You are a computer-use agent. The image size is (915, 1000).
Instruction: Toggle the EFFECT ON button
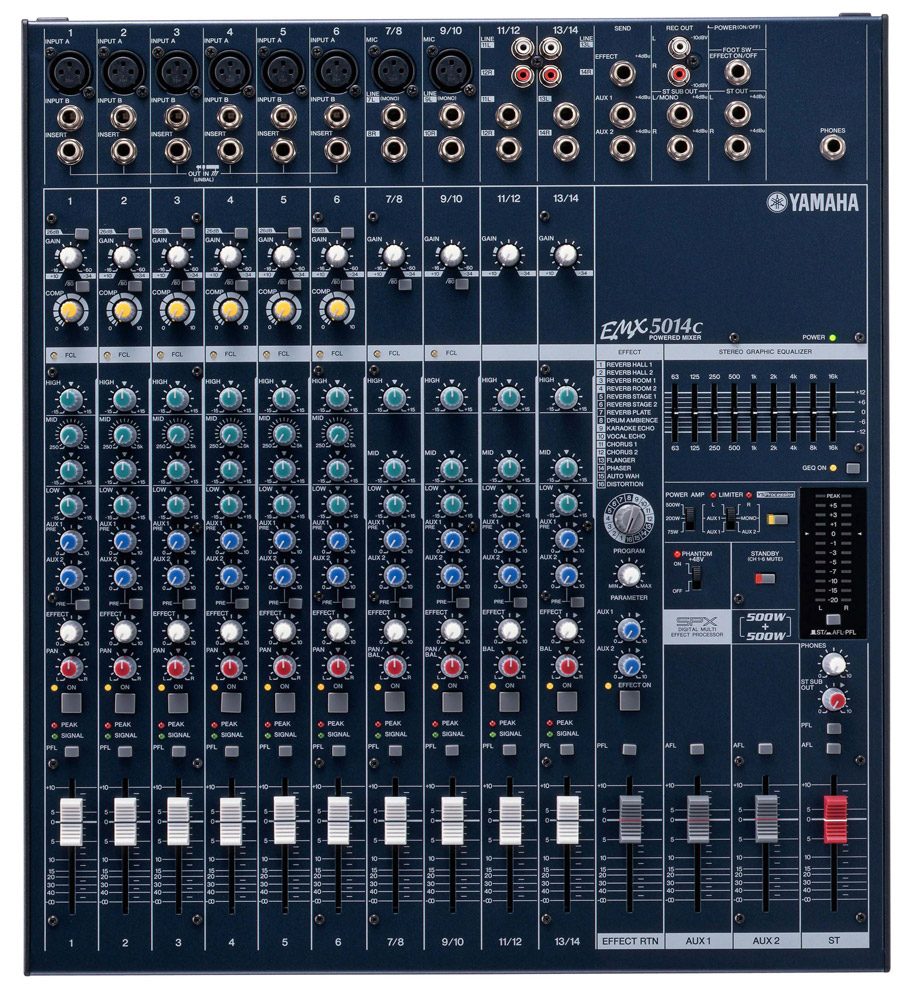point(629,700)
